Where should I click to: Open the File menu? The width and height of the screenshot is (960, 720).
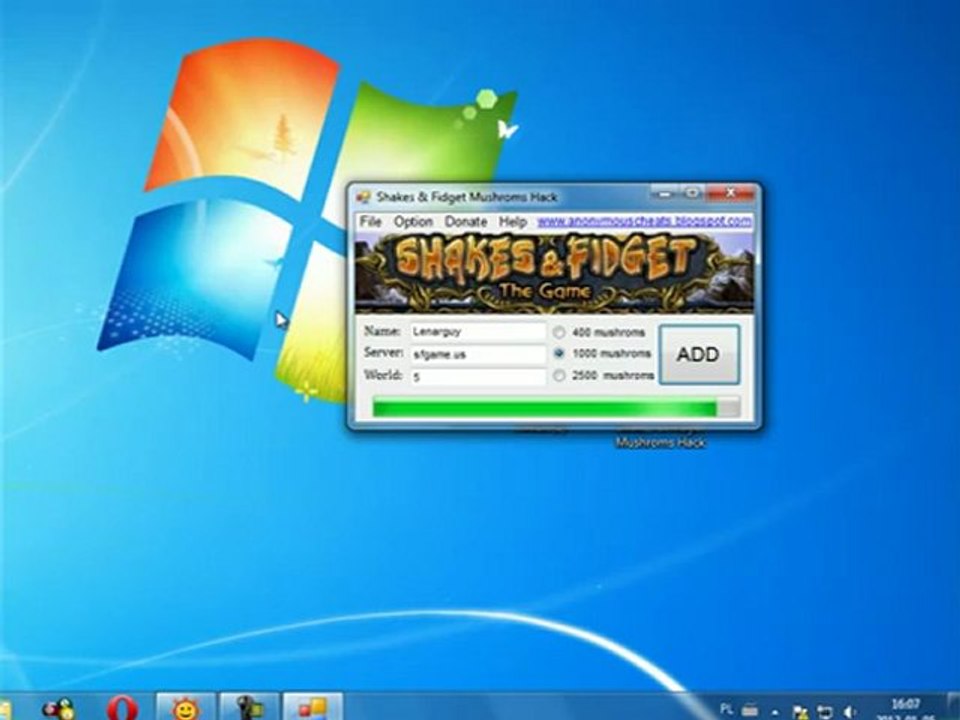[370, 221]
